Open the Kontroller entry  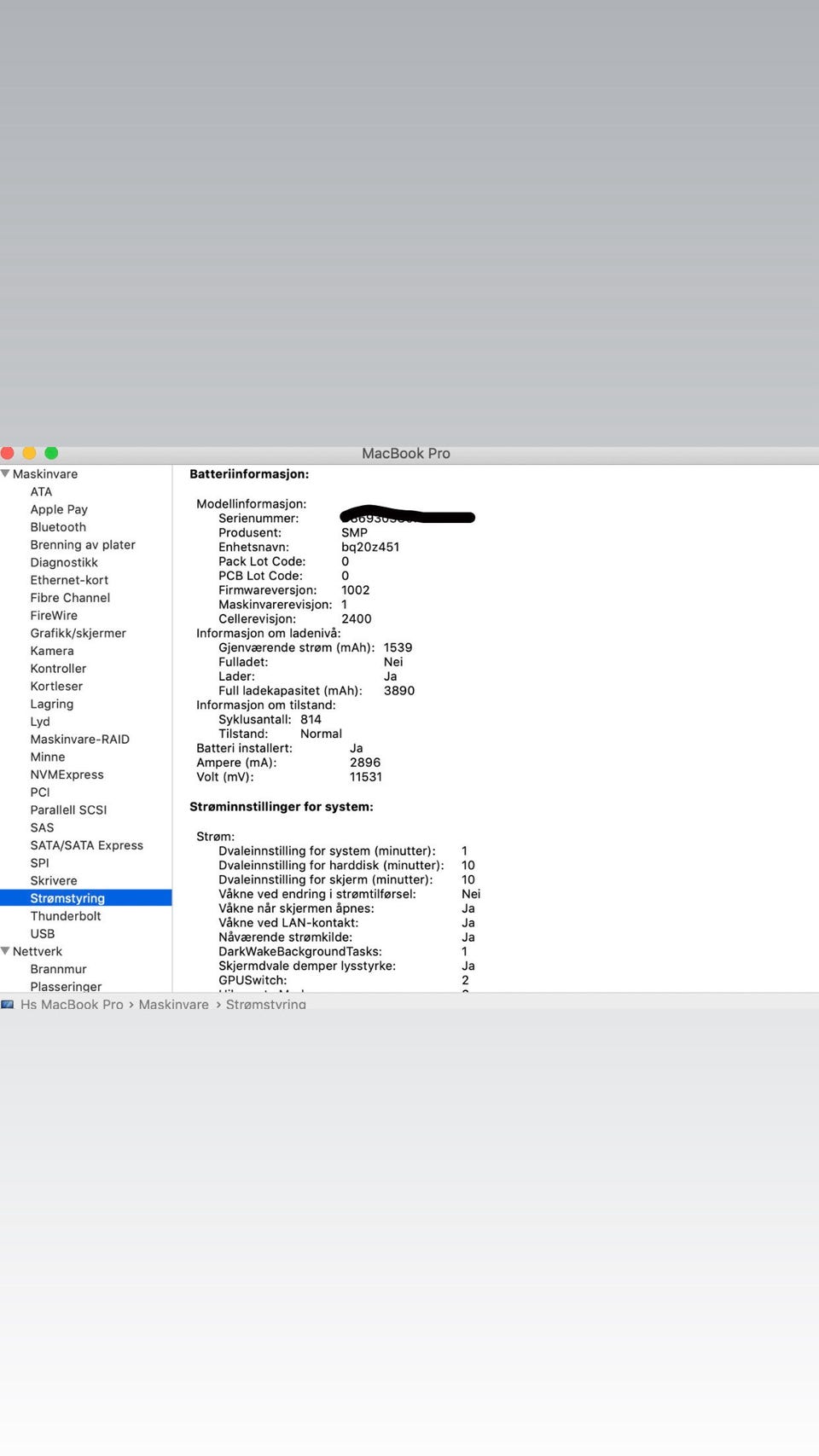58,669
